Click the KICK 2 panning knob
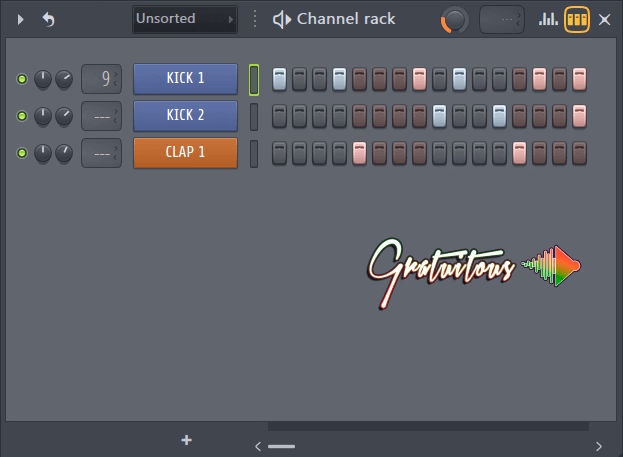This screenshot has width=623, height=457. tap(43, 116)
